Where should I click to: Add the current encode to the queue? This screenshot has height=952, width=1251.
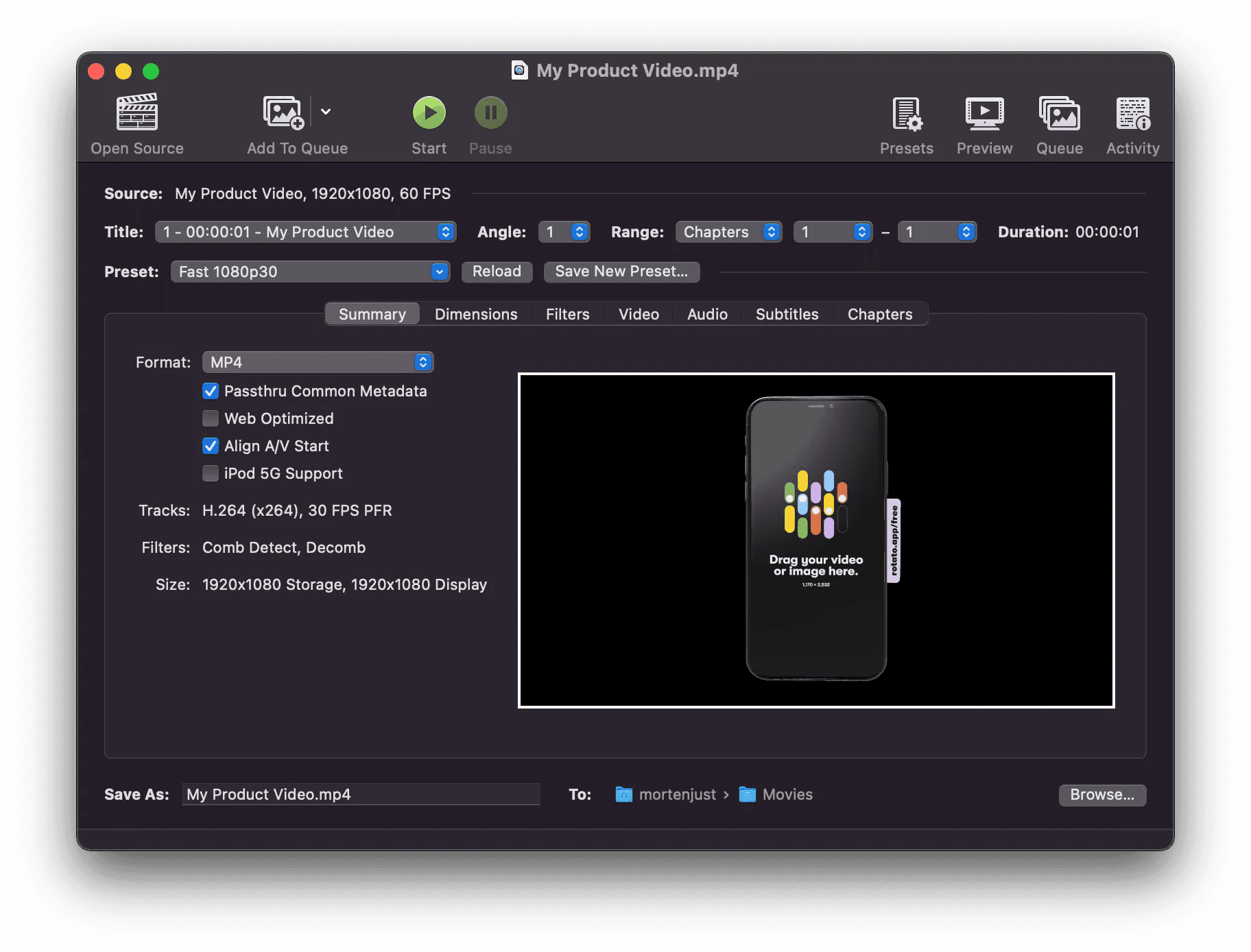(283, 123)
